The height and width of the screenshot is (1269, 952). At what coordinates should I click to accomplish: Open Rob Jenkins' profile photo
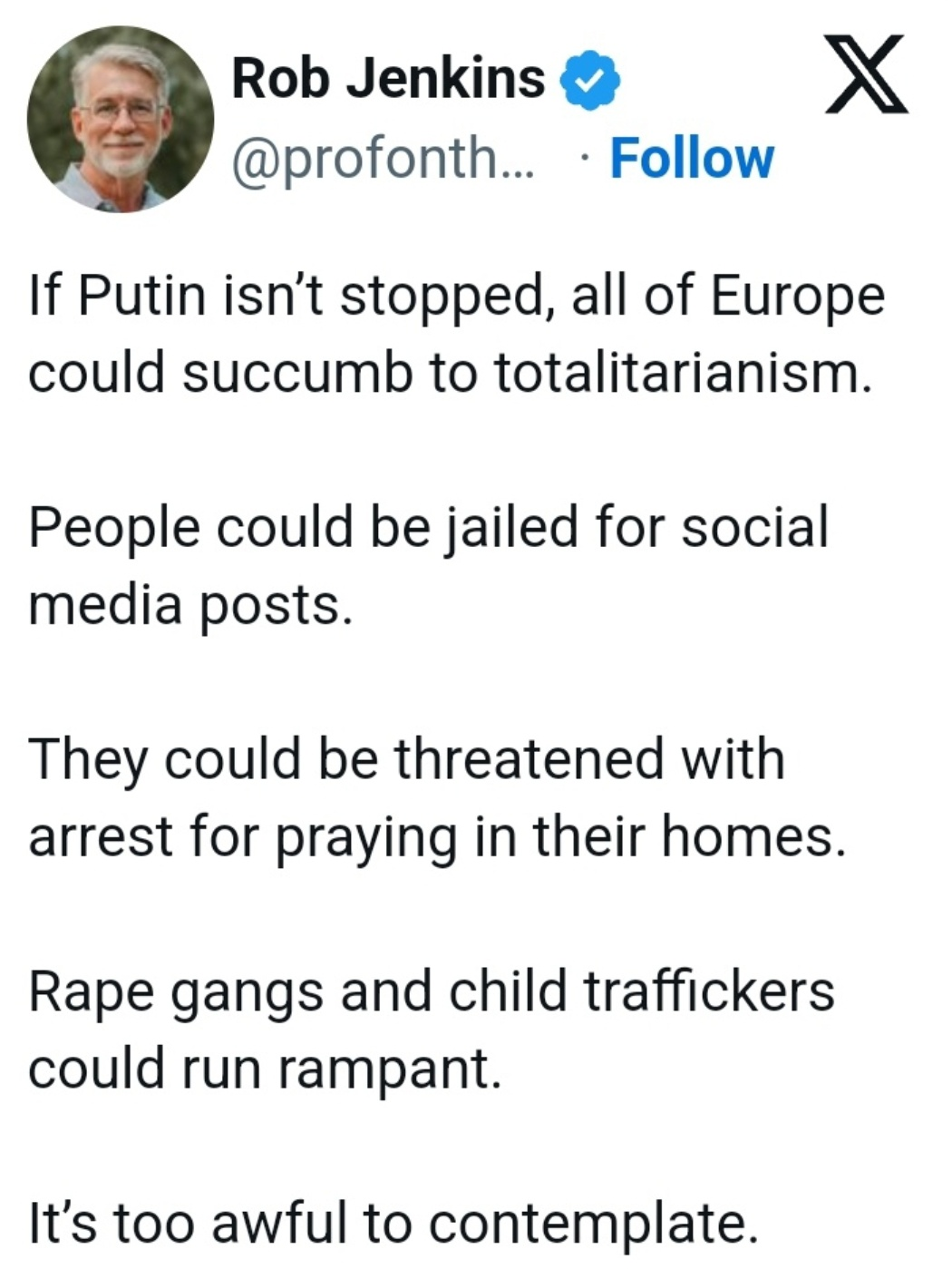(x=121, y=120)
